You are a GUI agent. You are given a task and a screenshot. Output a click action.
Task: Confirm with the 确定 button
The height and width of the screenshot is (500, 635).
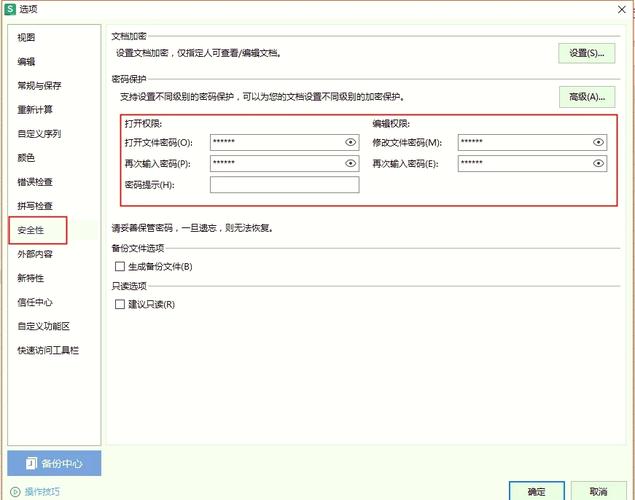coord(537,491)
